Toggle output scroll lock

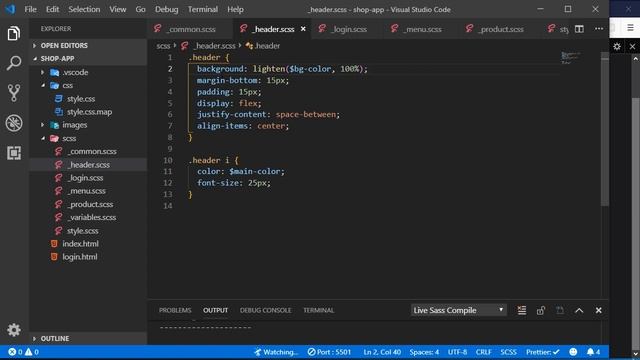(x=541, y=310)
